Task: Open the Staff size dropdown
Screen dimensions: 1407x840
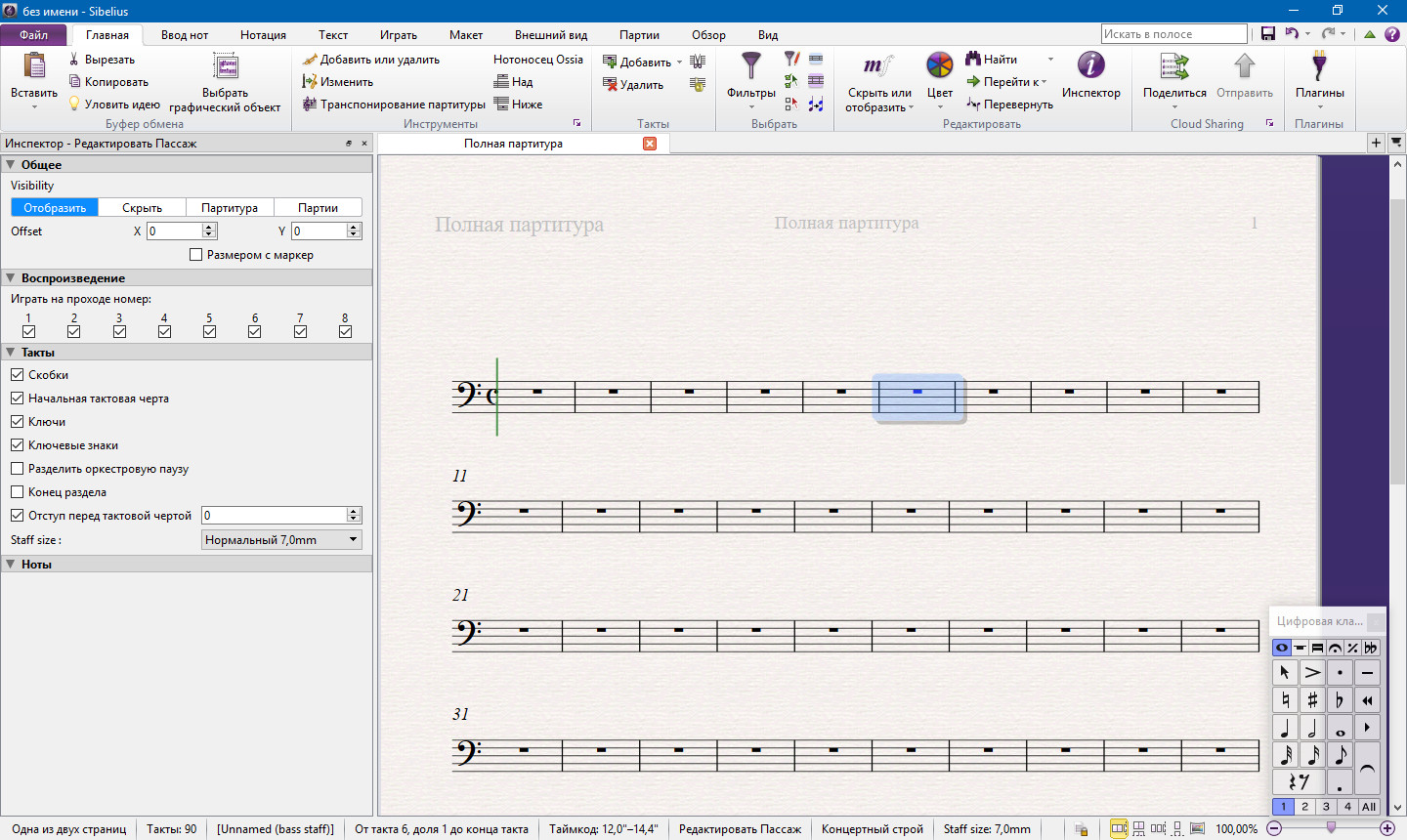Action: (x=281, y=540)
